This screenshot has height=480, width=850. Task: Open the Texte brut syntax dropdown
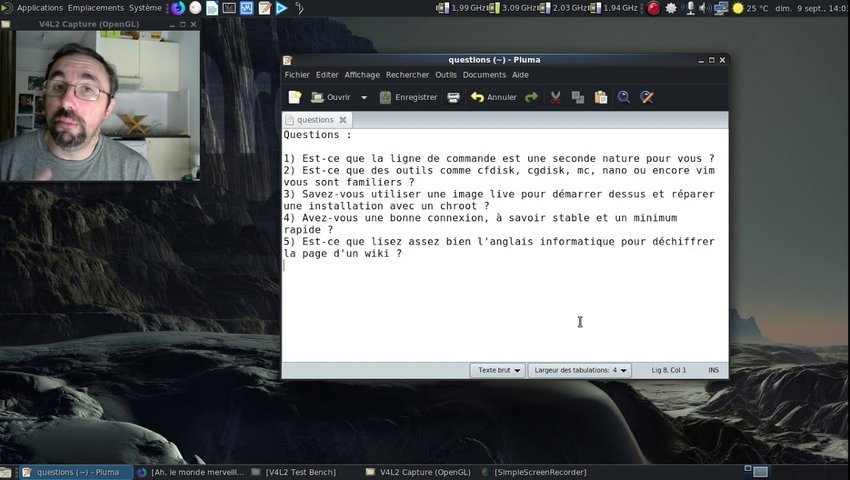[497, 370]
